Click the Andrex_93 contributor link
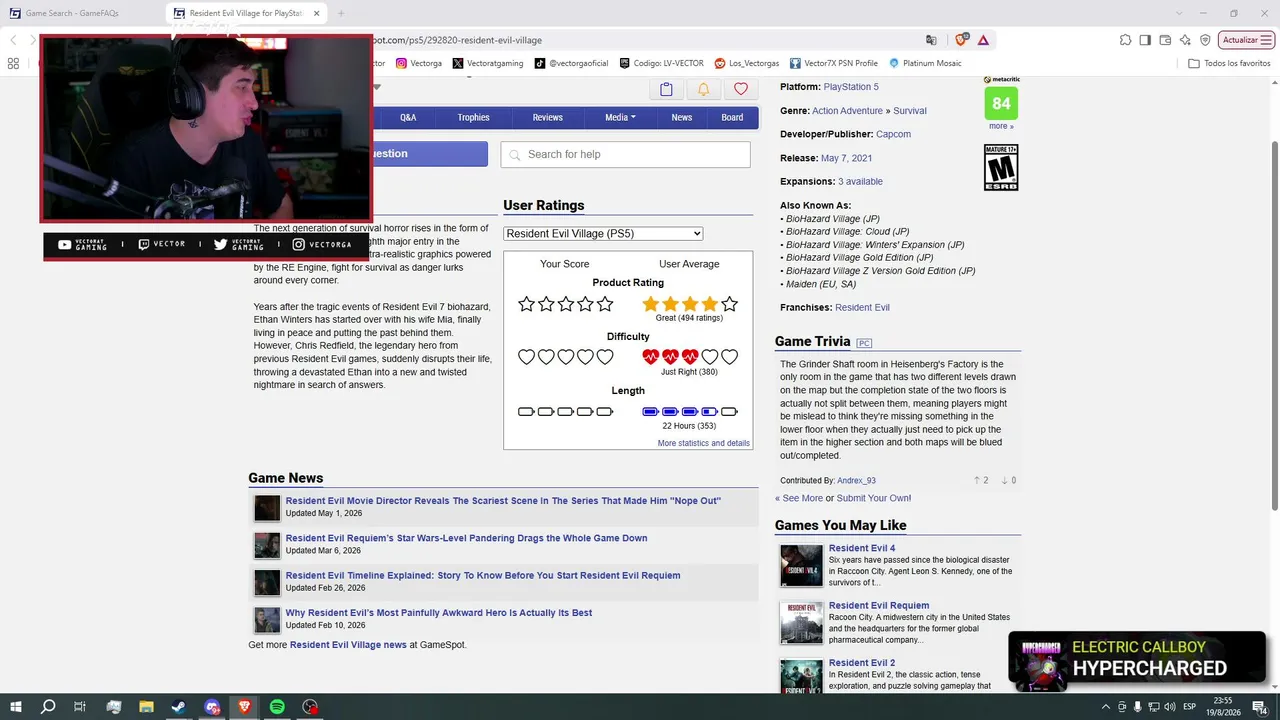1280x720 pixels. tap(856, 481)
